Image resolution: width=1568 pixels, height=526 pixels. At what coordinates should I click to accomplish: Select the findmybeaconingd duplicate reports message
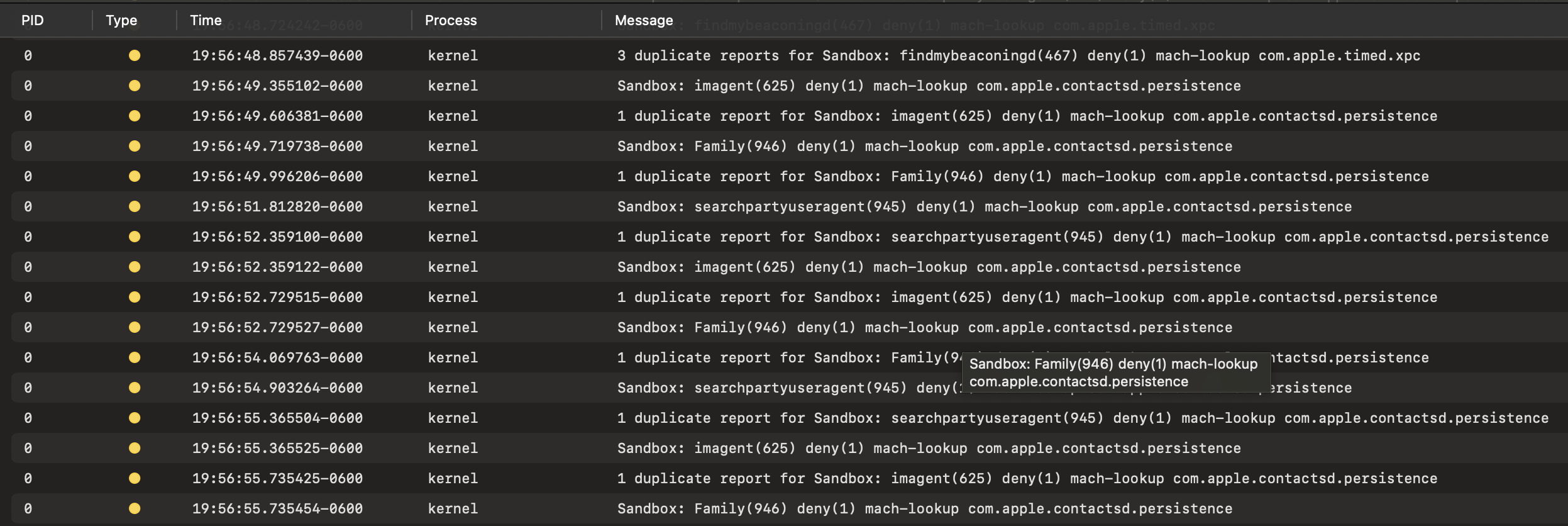click(1019, 55)
